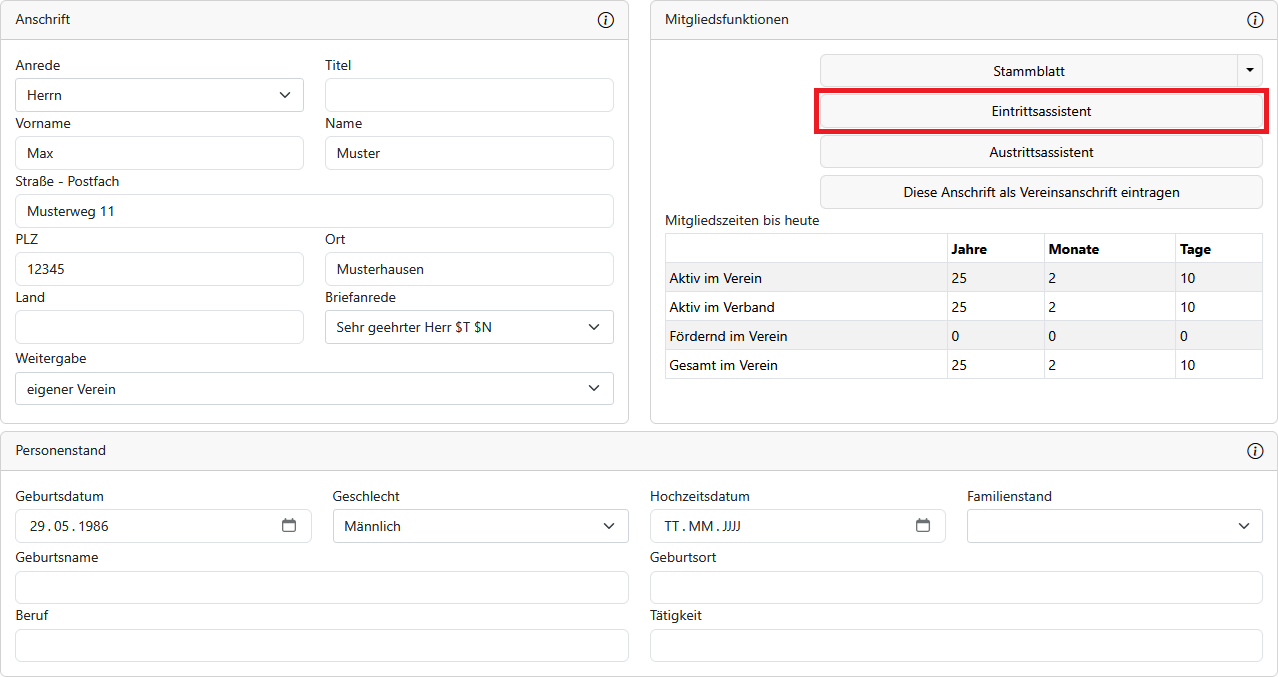This screenshot has height=677, width=1278.
Task: Open the Geschlecht dropdown
Action: pyautogui.click(x=480, y=526)
